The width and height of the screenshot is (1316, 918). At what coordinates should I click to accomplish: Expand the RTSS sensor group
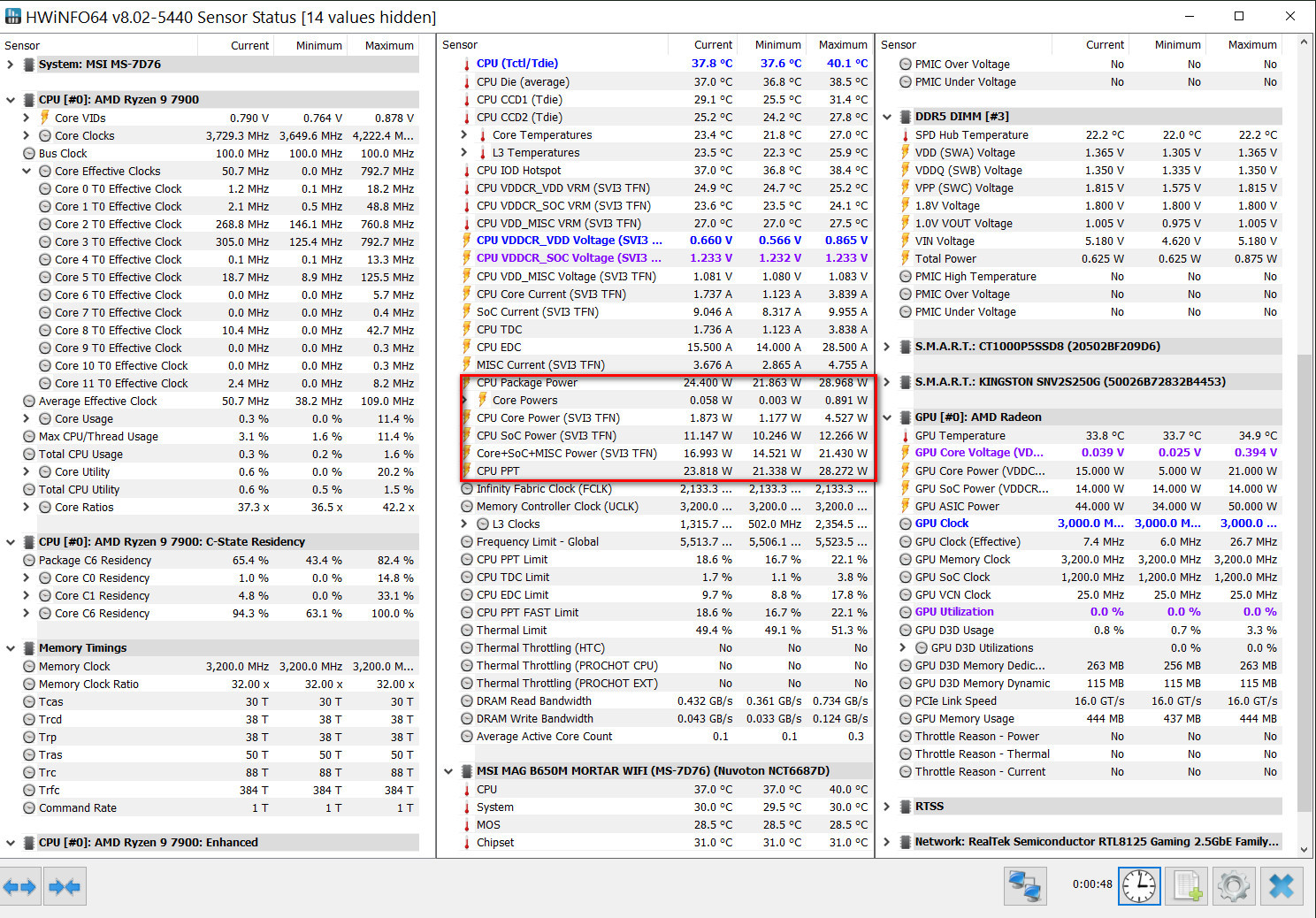887,807
